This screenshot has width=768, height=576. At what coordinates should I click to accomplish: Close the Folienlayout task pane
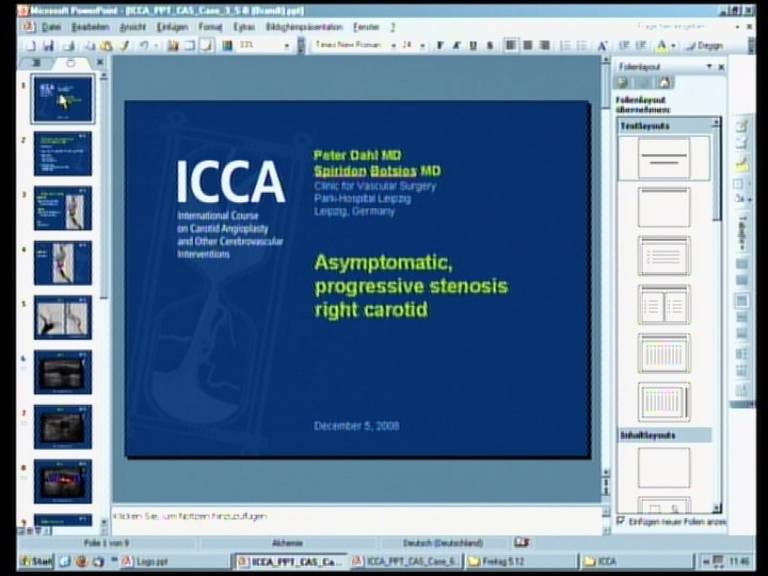click(721, 67)
